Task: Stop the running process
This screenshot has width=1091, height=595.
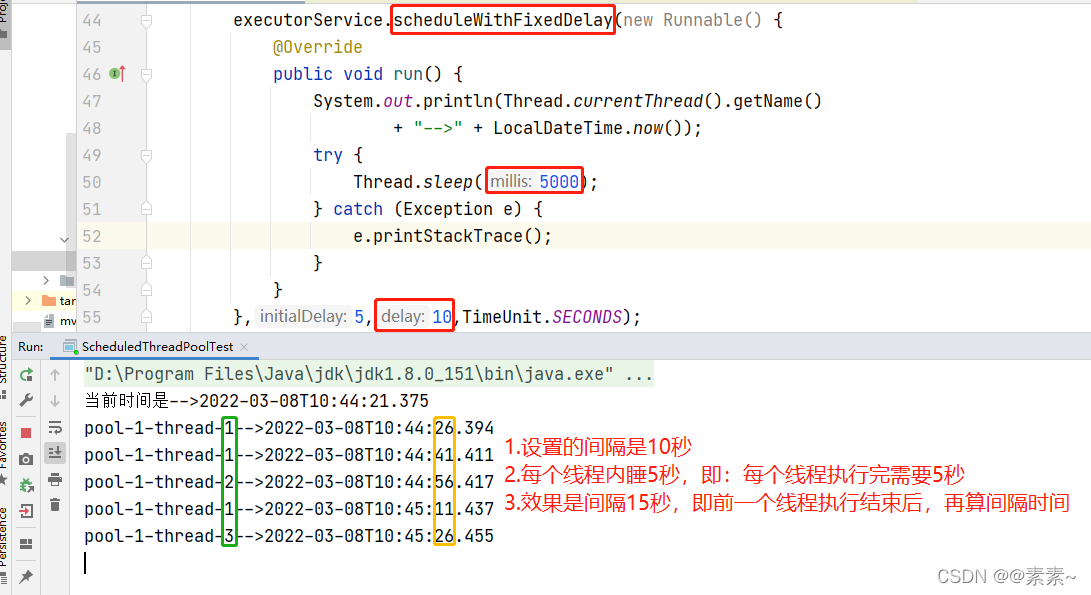Action: pyautogui.click(x=26, y=432)
